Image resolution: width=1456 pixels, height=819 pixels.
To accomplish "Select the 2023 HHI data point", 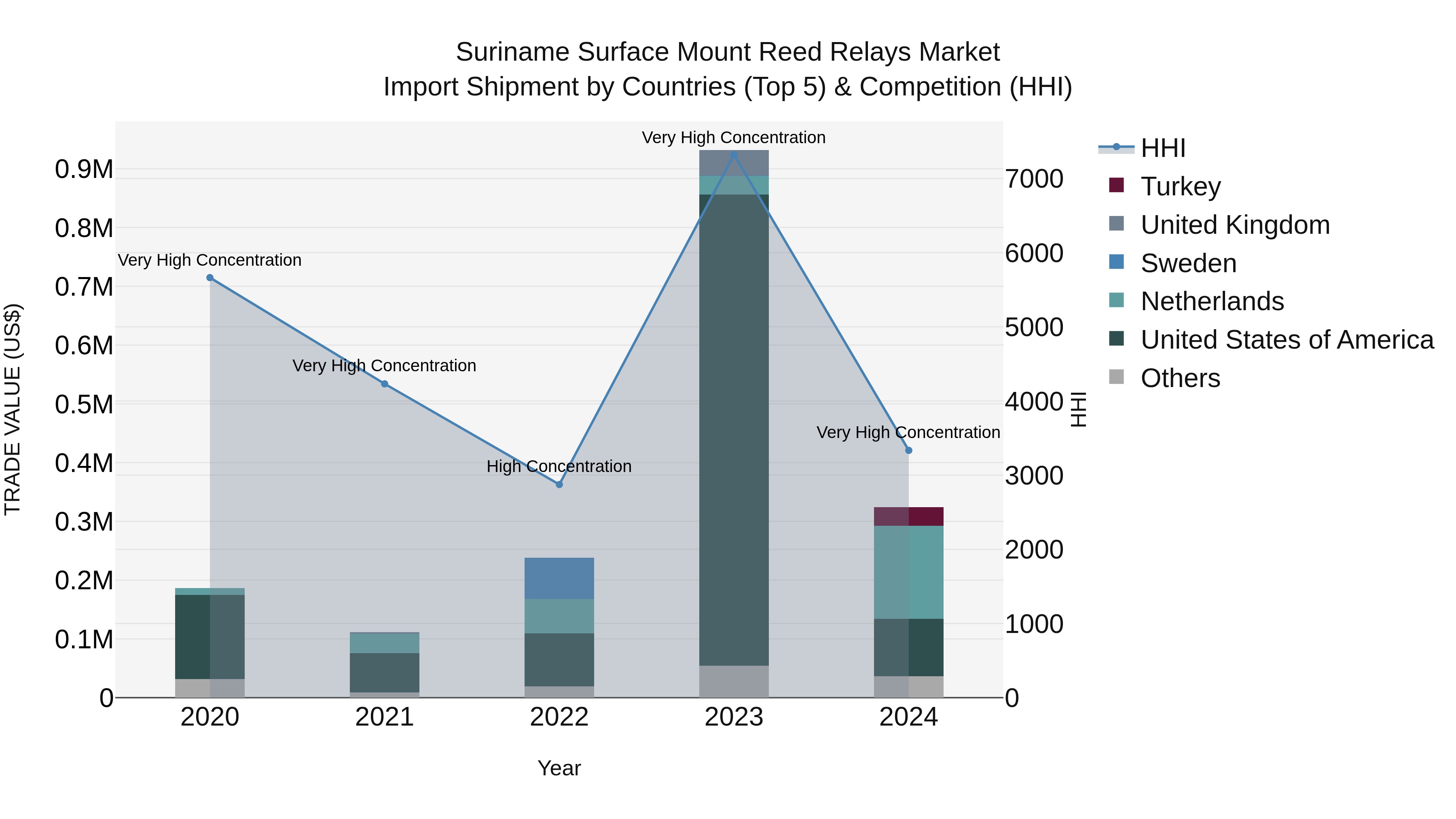I will pos(734,154).
